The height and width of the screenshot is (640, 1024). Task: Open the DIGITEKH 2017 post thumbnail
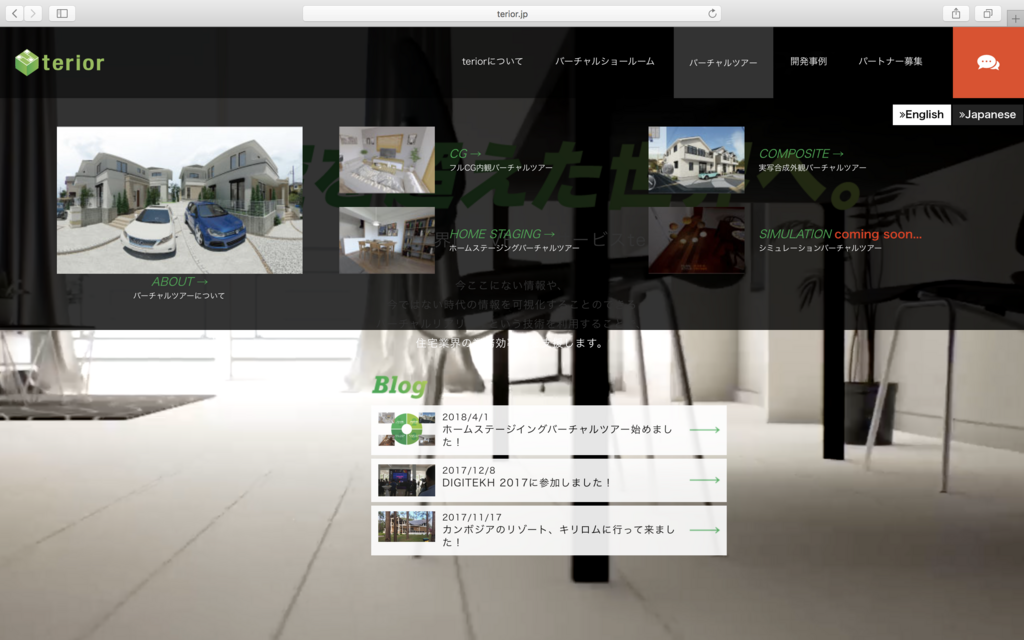pos(406,481)
